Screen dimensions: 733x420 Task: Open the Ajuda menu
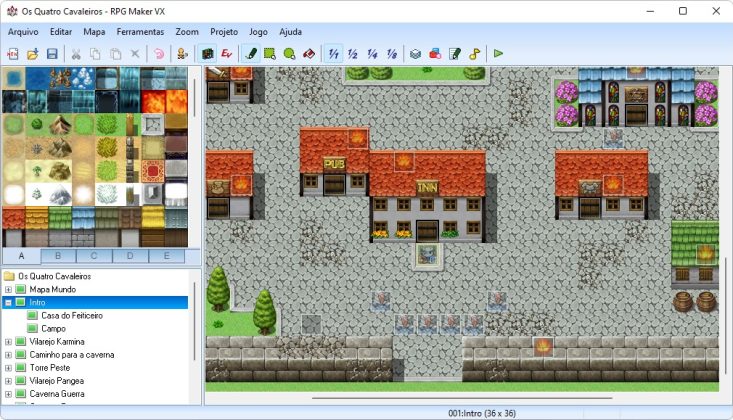pyautogui.click(x=290, y=32)
